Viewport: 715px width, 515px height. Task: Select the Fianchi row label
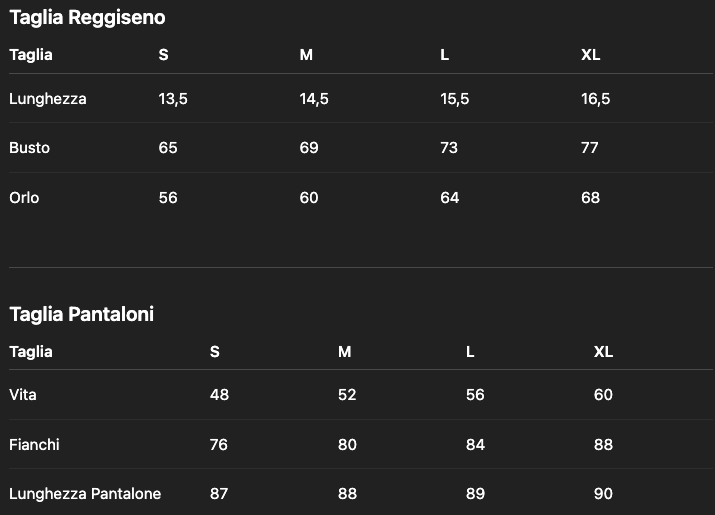(34, 444)
